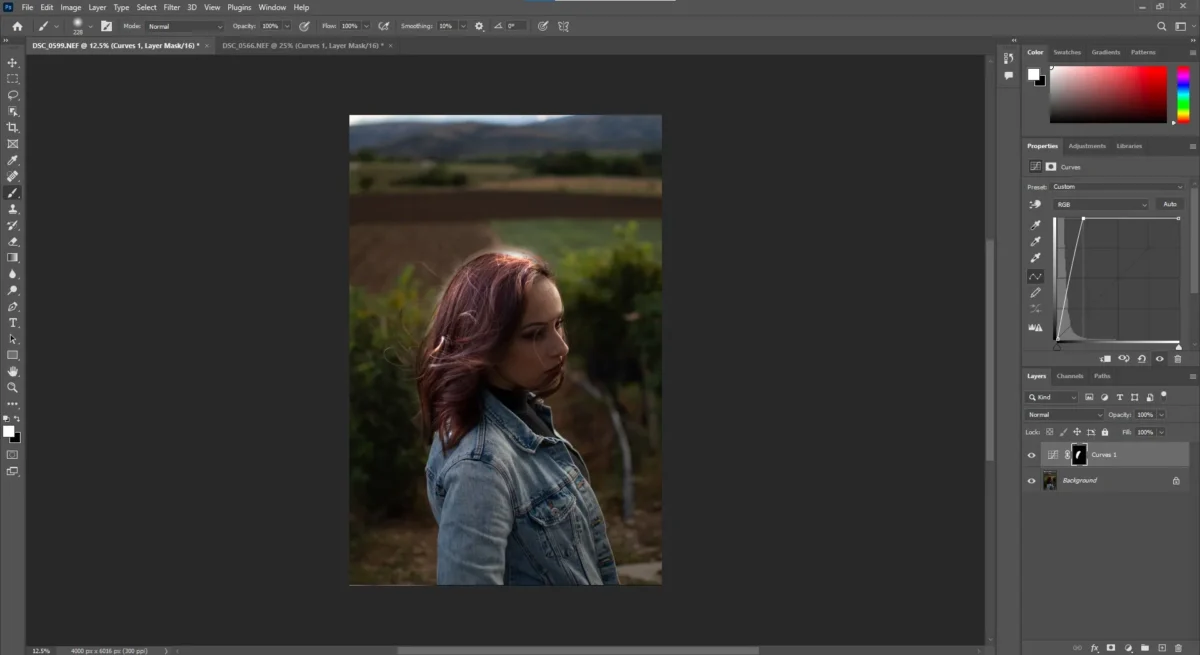The width and height of the screenshot is (1200, 655).
Task: Add a layer style via fx icon
Action: point(1094,648)
